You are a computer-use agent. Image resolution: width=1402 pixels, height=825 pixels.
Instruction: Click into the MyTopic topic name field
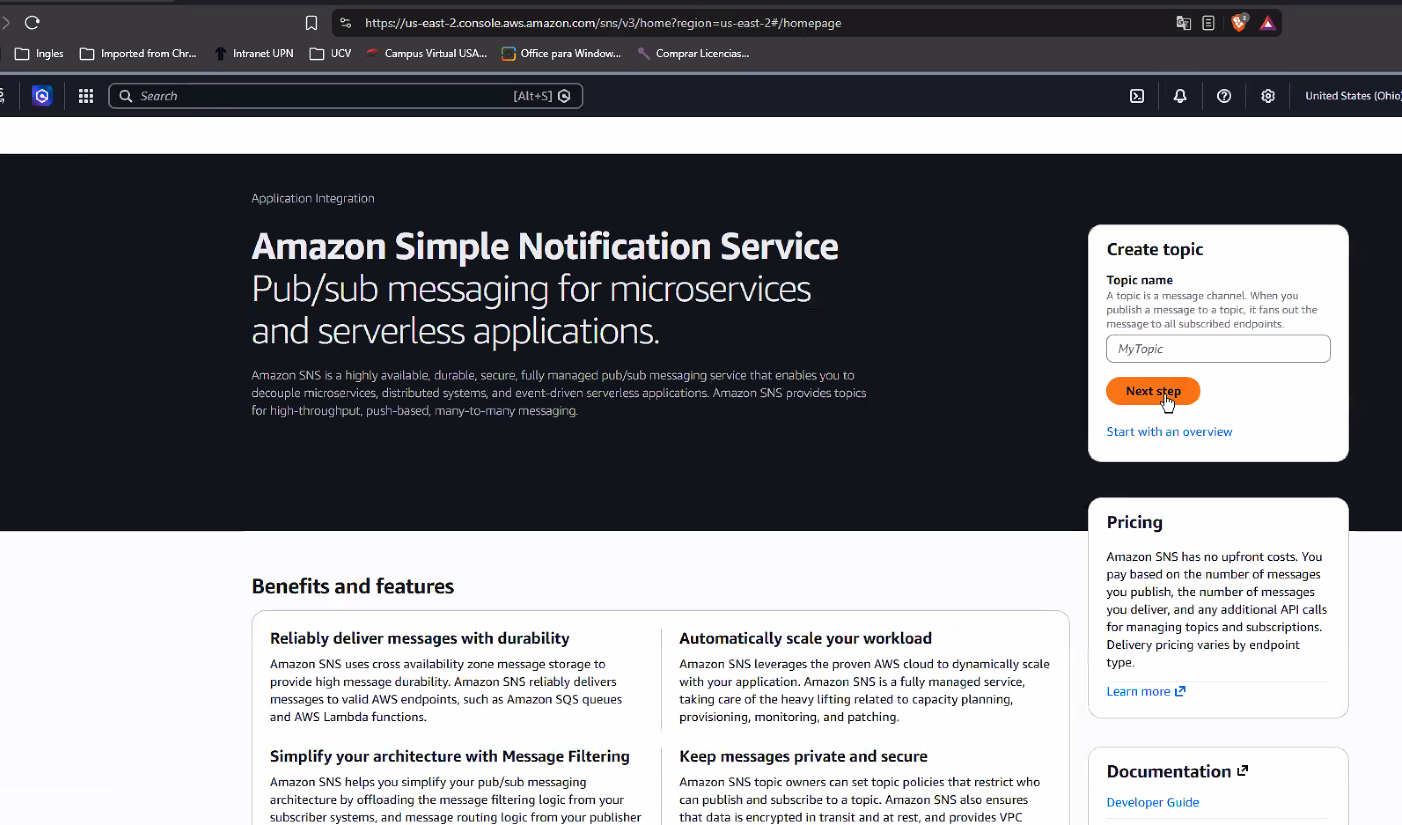point(1218,349)
